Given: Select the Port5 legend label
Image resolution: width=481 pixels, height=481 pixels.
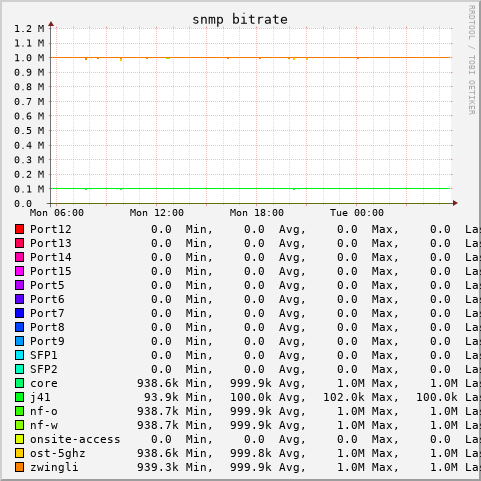Looking at the screenshot, I should 47,285.
